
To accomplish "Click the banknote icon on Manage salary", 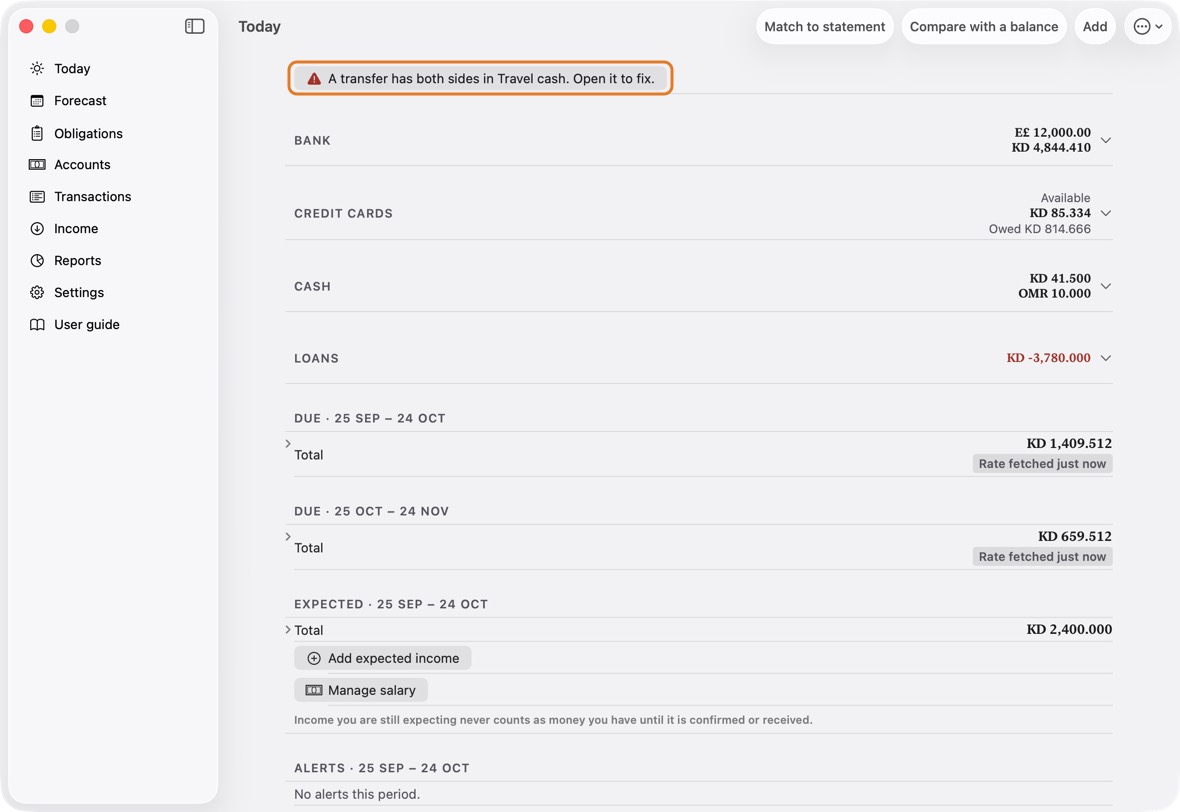I will (x=314, y=690).
